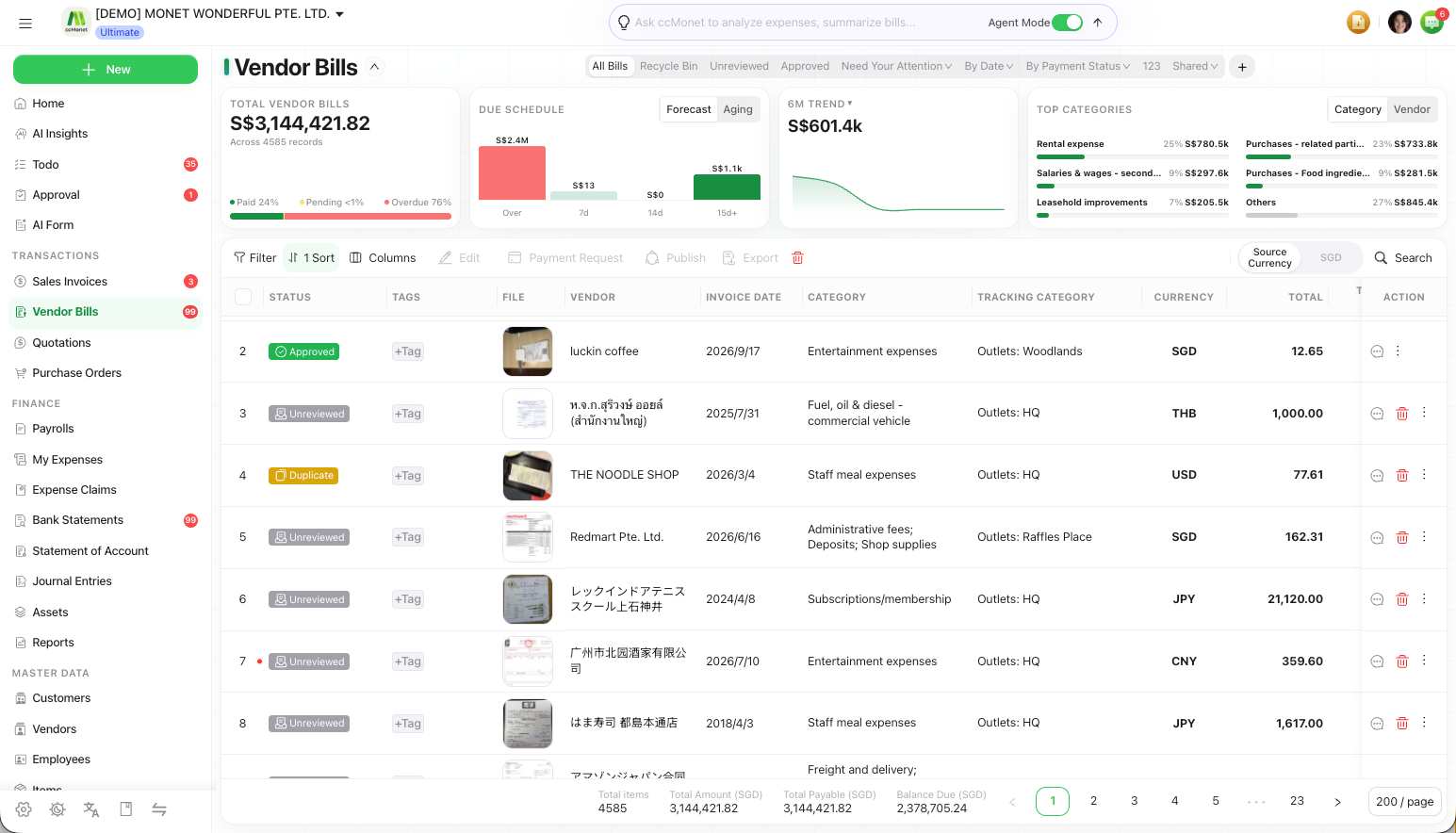This screenshot has width=1456, height=833.
Task: Collapse sidebar using arrows icon at bottom
Action: tap(159, 809)
